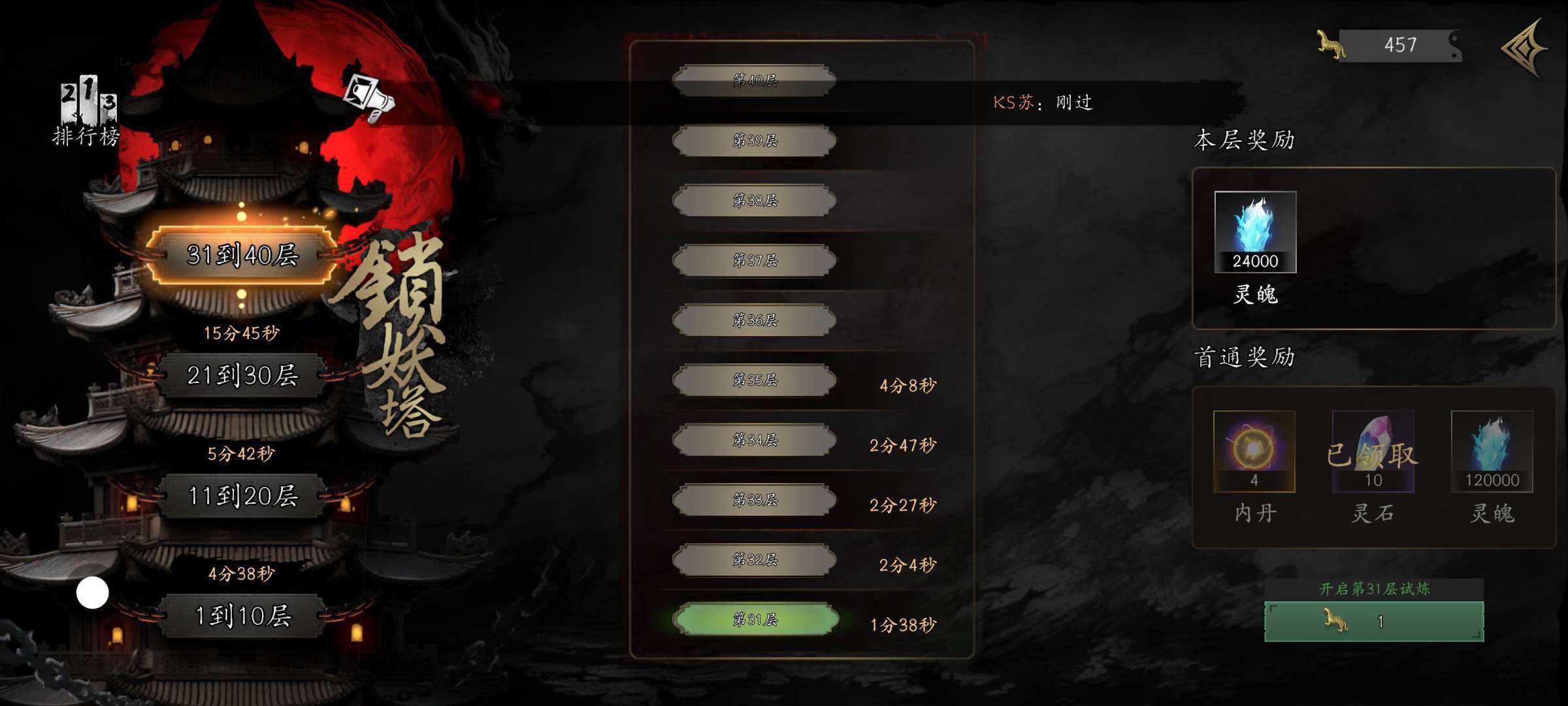Viewport: 1568px width, 706px height.
Task: Tap the white floating assist dot
Action: (x=93, y=593)
